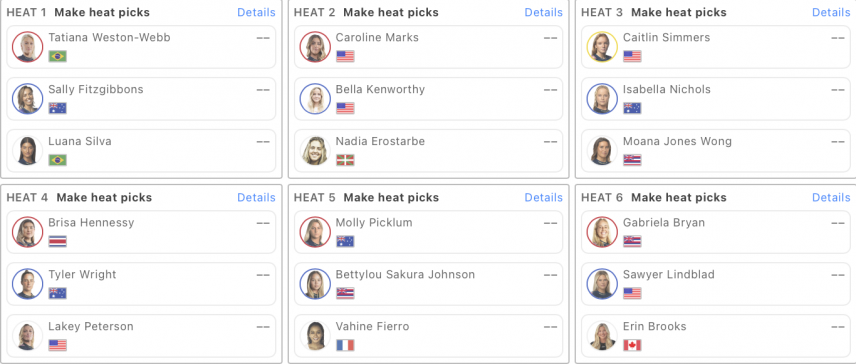Click the France flag under Vahine Fierro
The height and width of the screenshot is (364, 856).
point(345,345)
